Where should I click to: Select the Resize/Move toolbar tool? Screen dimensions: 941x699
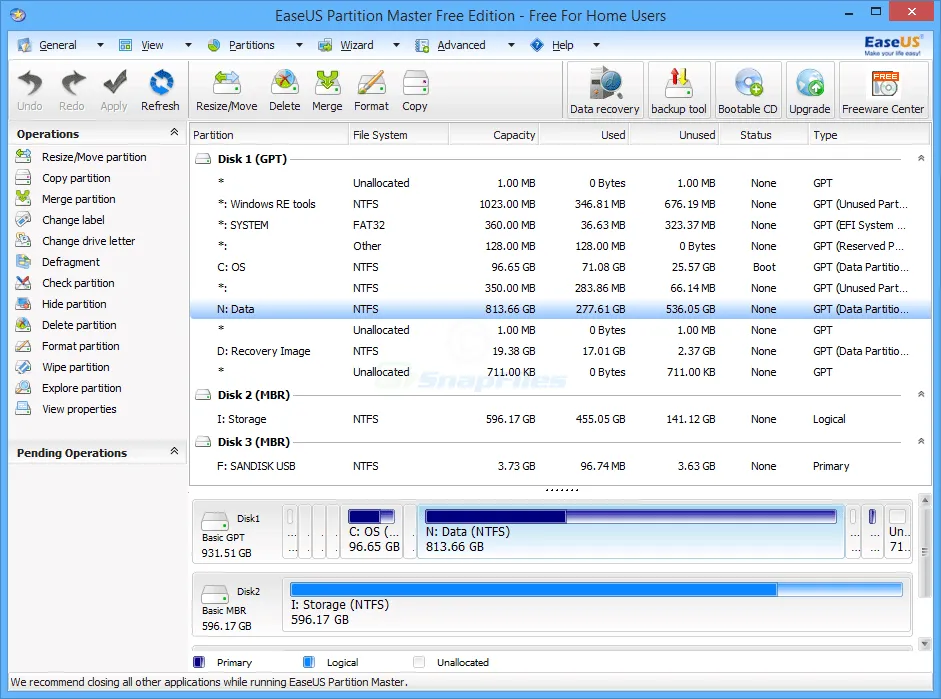point(226,91)
